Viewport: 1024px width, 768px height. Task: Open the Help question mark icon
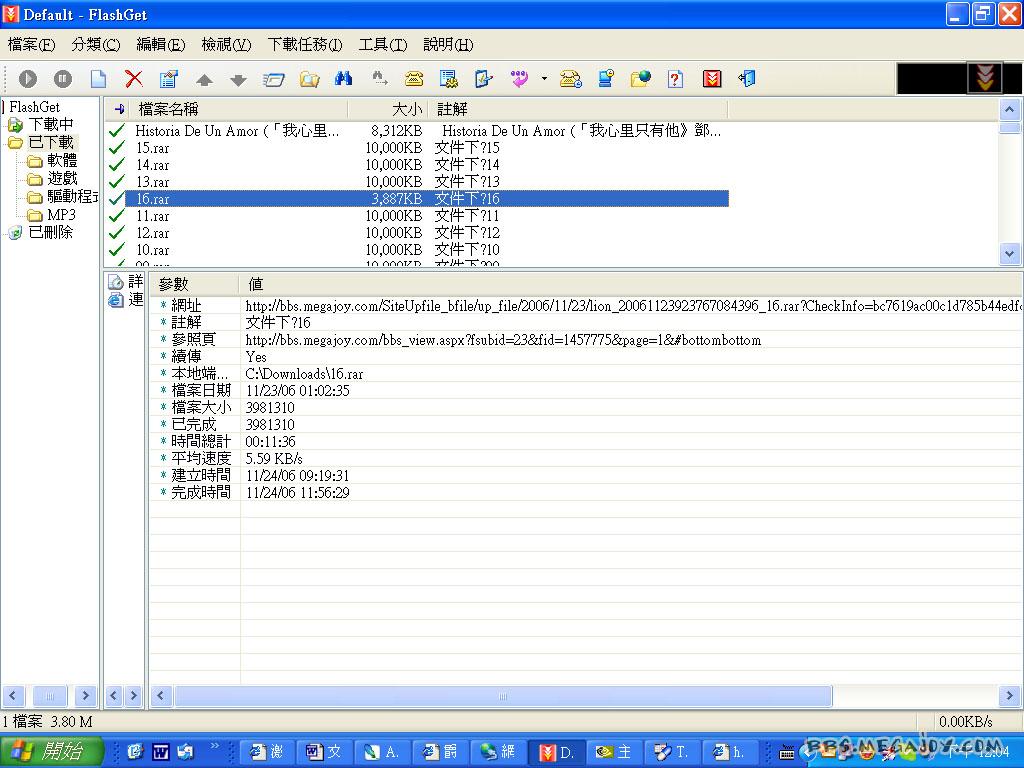(676, 79)
